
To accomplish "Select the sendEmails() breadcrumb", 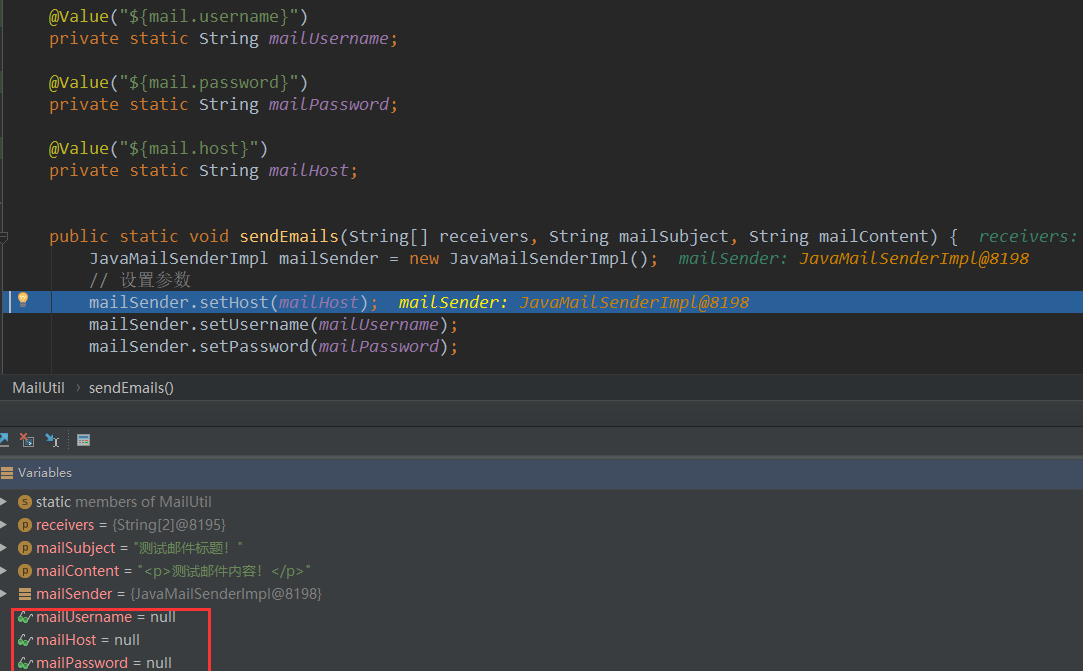I will pos(131,388).
